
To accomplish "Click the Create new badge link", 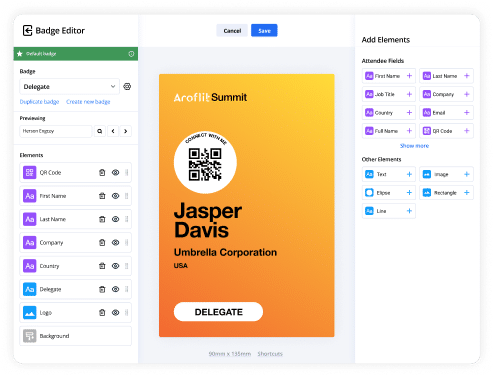I will coord(88,102).
